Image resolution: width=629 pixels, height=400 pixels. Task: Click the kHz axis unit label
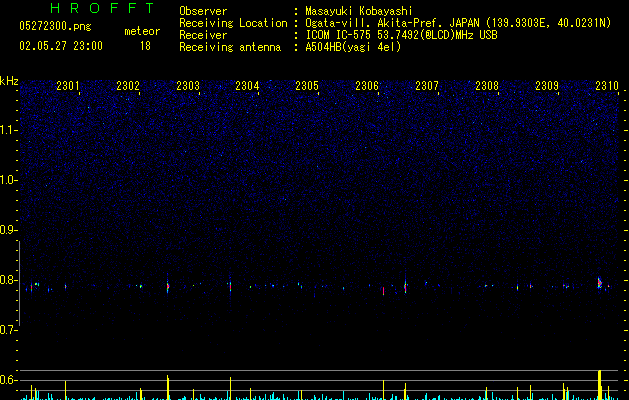tap(9, 81)
